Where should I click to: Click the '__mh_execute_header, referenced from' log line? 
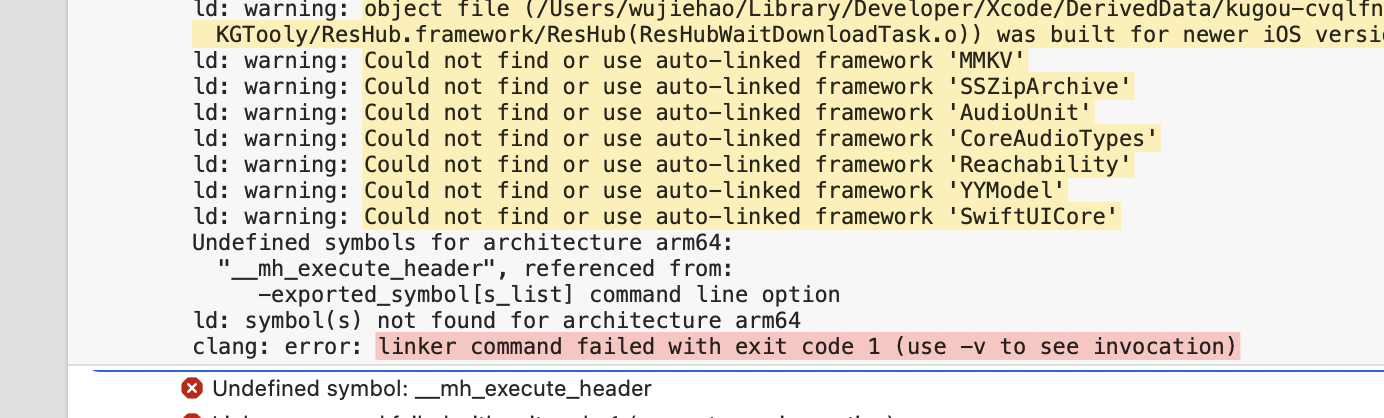click(476, 269)
